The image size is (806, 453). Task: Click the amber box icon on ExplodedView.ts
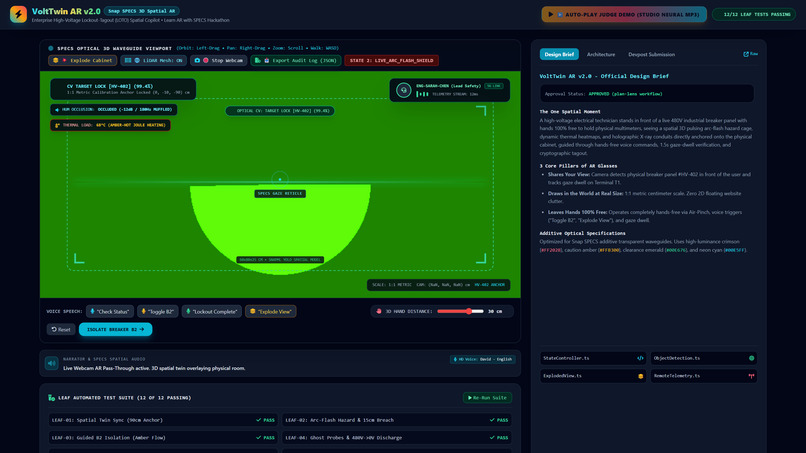click(x=640, y=376)
